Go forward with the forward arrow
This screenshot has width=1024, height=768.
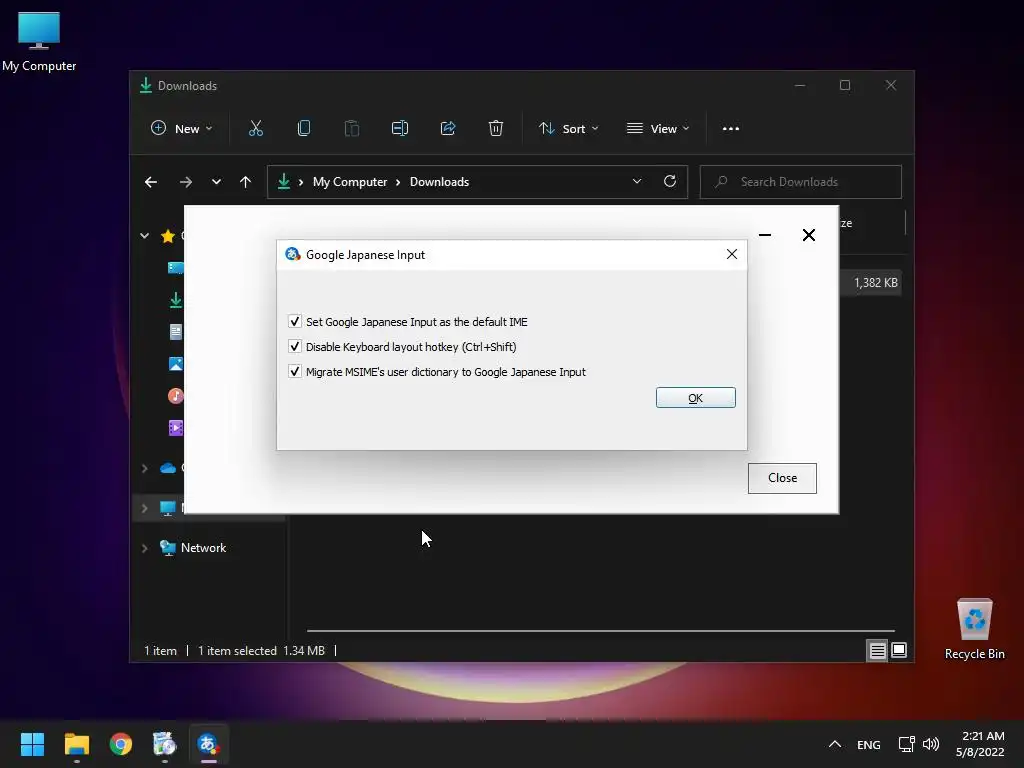tap(186, 182)
